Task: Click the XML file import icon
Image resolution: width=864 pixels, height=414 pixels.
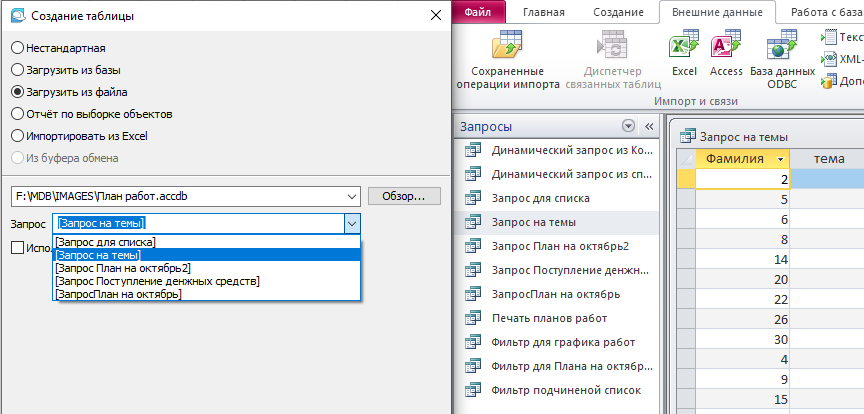Action: pyautogui.click(x=829, y=59)
